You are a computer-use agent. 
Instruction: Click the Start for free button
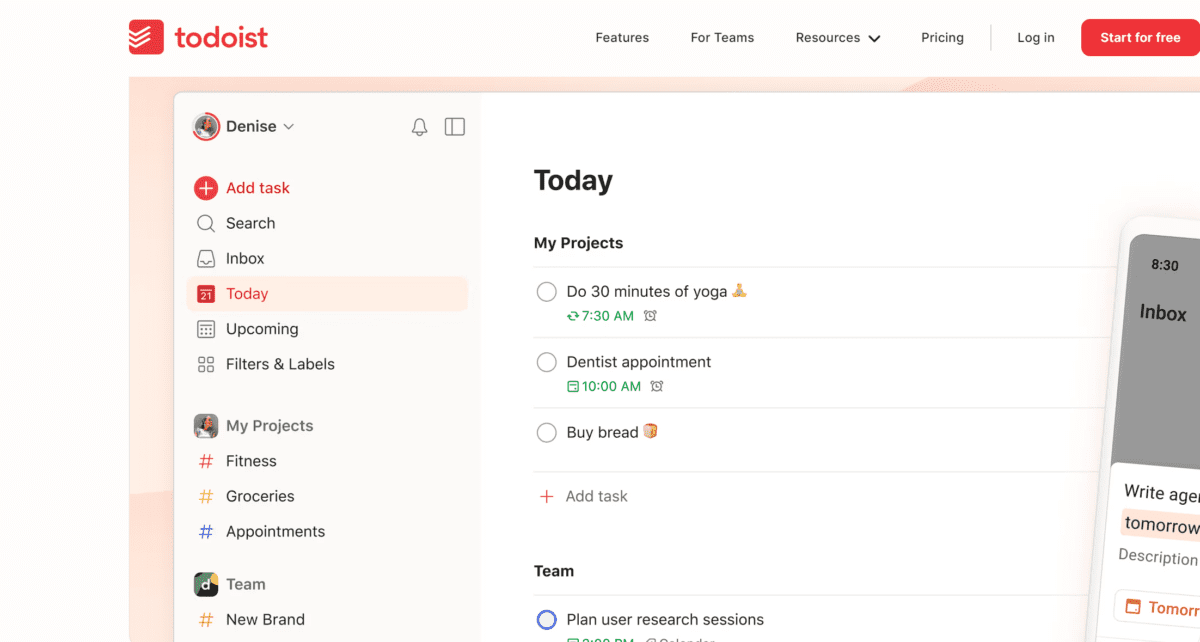coord(1140,38)
